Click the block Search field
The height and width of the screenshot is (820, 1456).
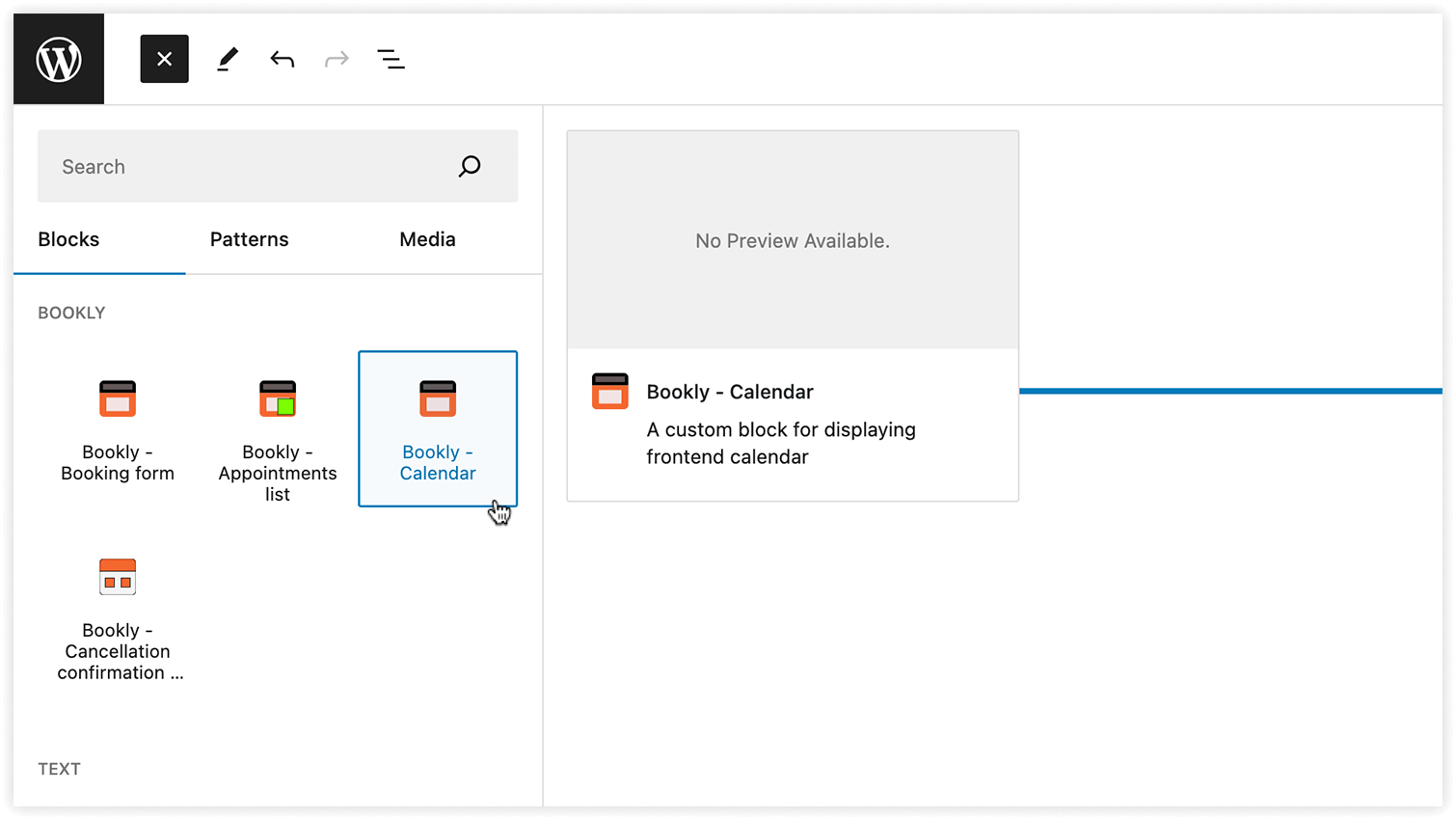click(x=278, y=166)
